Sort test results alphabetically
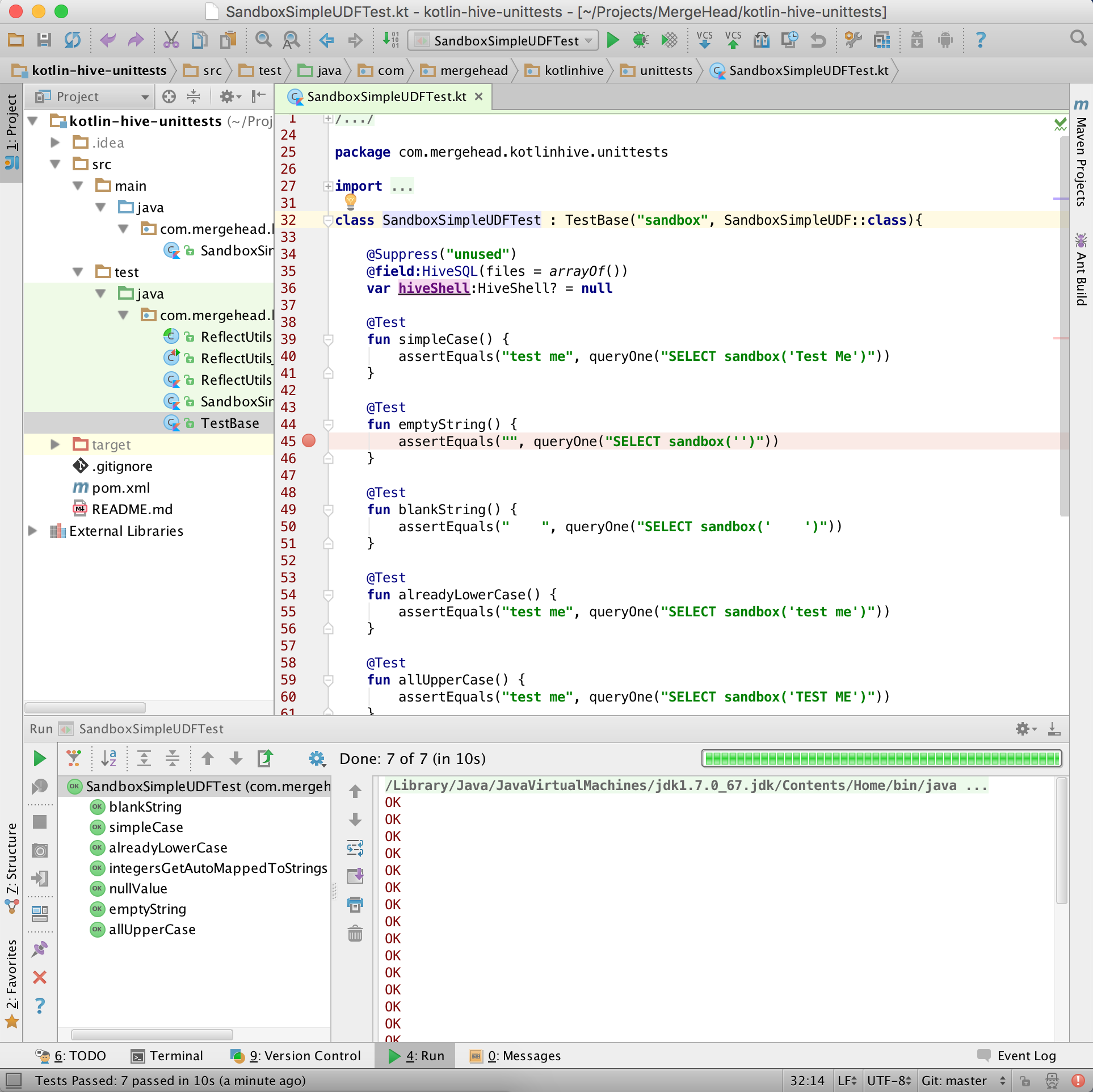This screenshot has height=1092, width=1093. 108,759
